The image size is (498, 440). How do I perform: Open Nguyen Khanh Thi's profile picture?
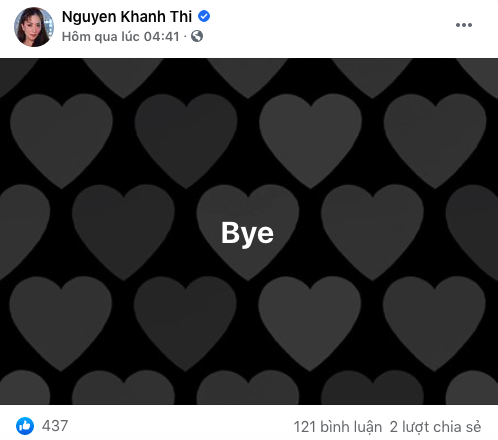coord(33,27)
